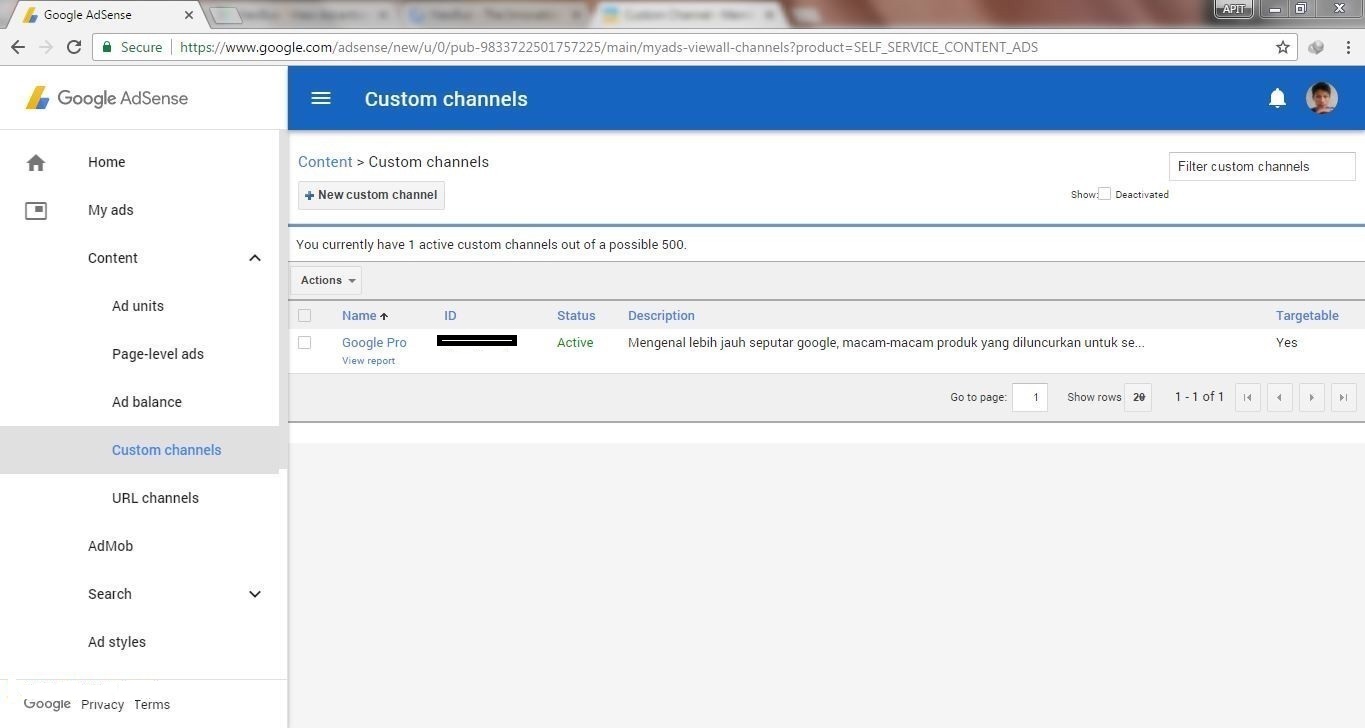Open Ad styles
This screenshot has height=728, width=1365.
pyautogui.click(x=117, y=642)
